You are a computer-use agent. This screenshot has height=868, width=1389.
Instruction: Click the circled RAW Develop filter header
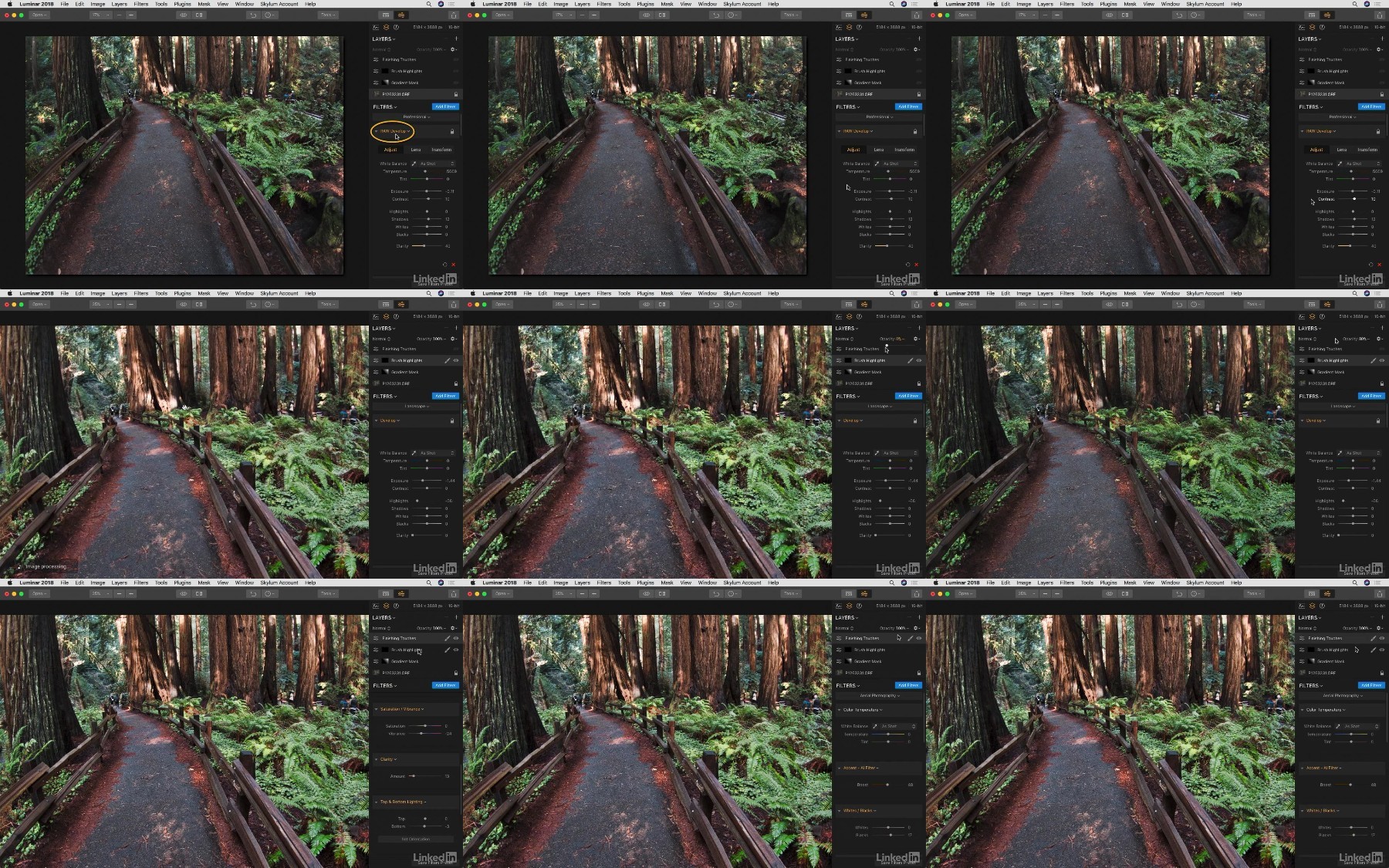click(394, 131)
